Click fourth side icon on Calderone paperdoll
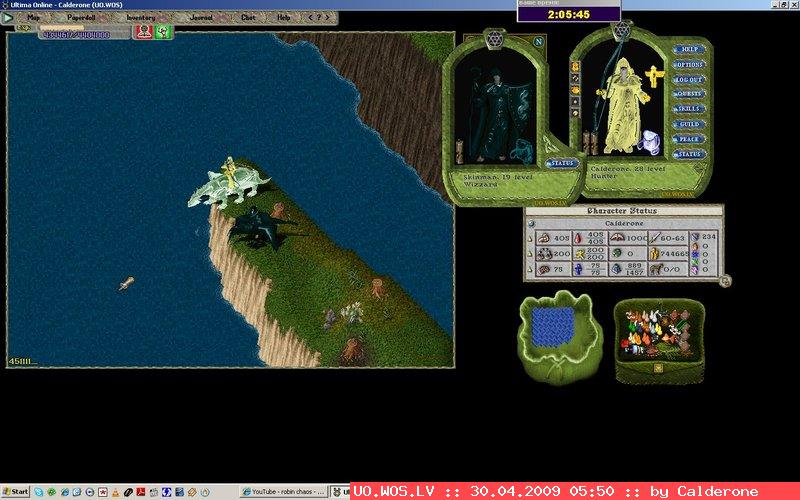Screen dimensions: 800x500 coord(575,102)
